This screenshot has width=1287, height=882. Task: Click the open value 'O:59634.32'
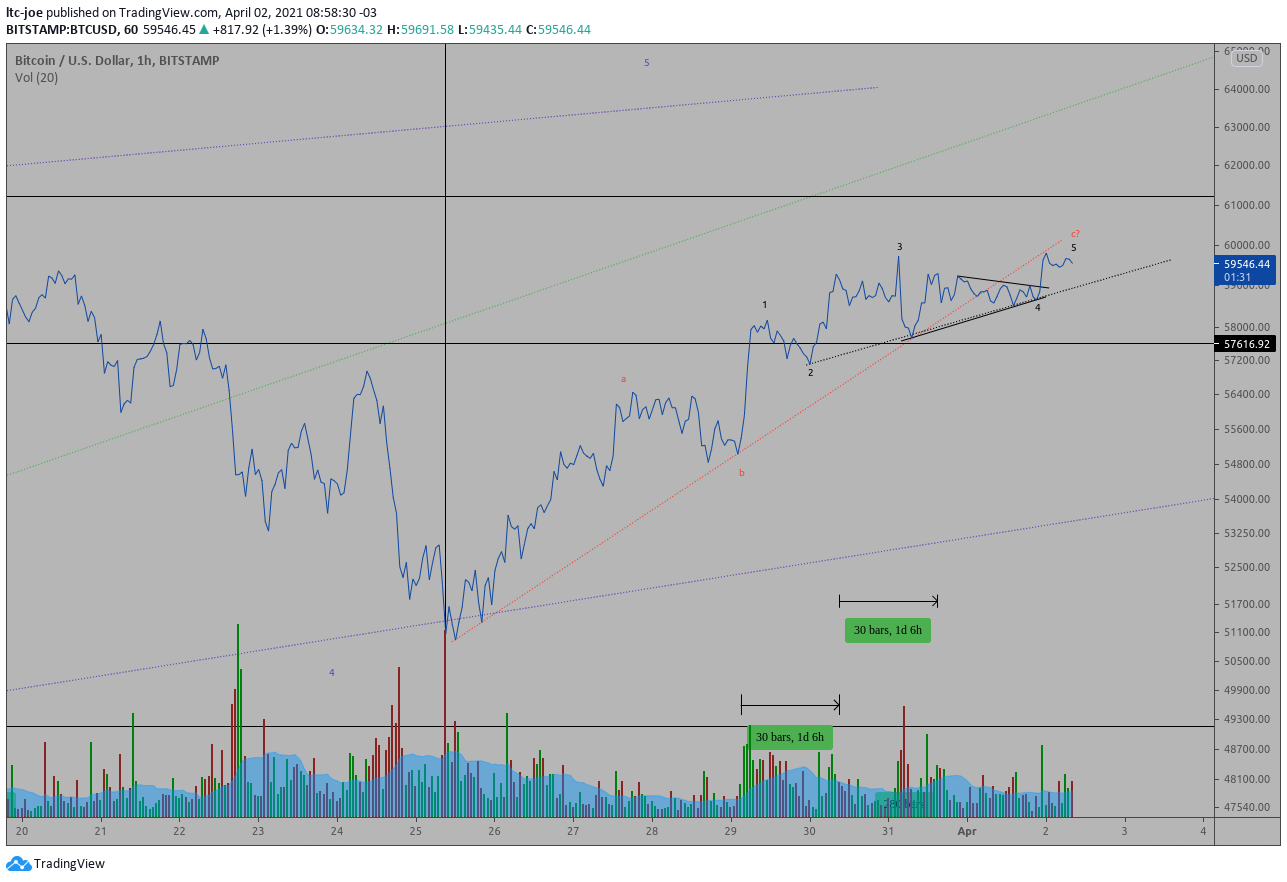(x=349, y=30)
